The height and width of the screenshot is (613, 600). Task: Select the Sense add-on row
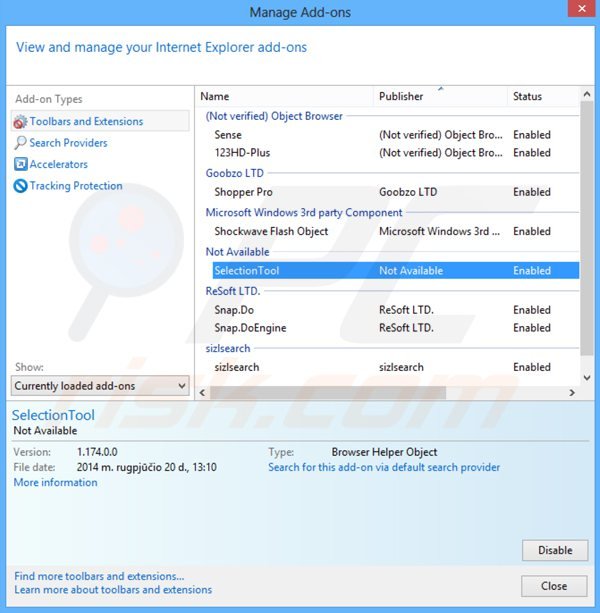396,135
